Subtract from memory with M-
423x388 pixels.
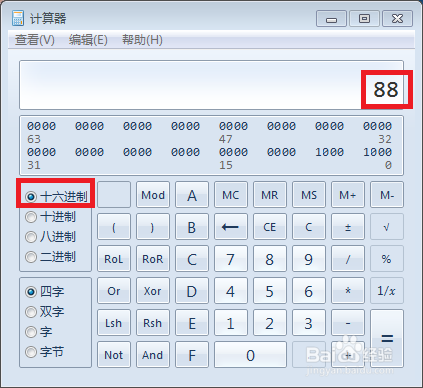(x=387, y=195)
